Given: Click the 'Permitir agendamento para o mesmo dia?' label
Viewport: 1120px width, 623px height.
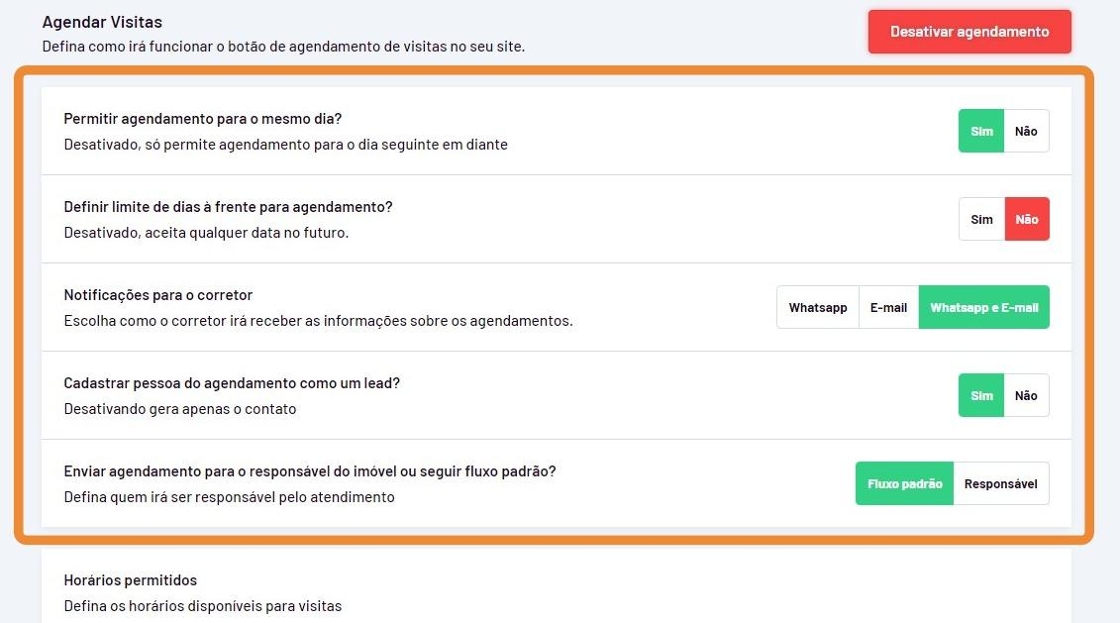Looking at the screenshot, I should click(203, 119).
